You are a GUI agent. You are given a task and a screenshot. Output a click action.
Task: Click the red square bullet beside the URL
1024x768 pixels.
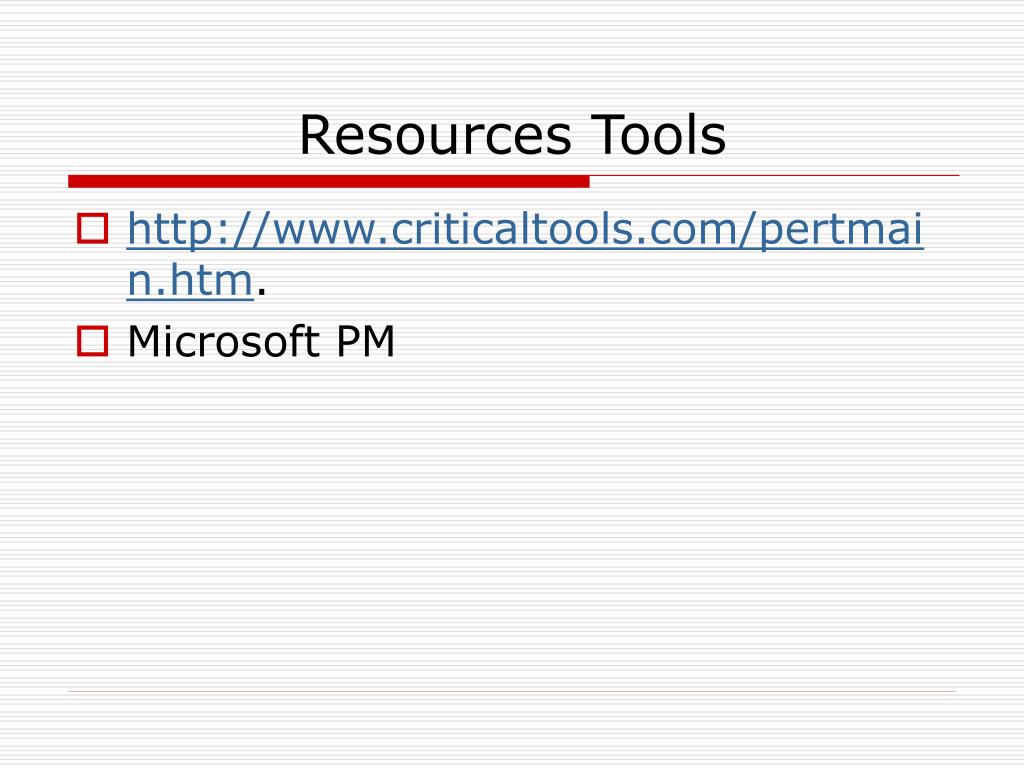click(x=93, y=229)
